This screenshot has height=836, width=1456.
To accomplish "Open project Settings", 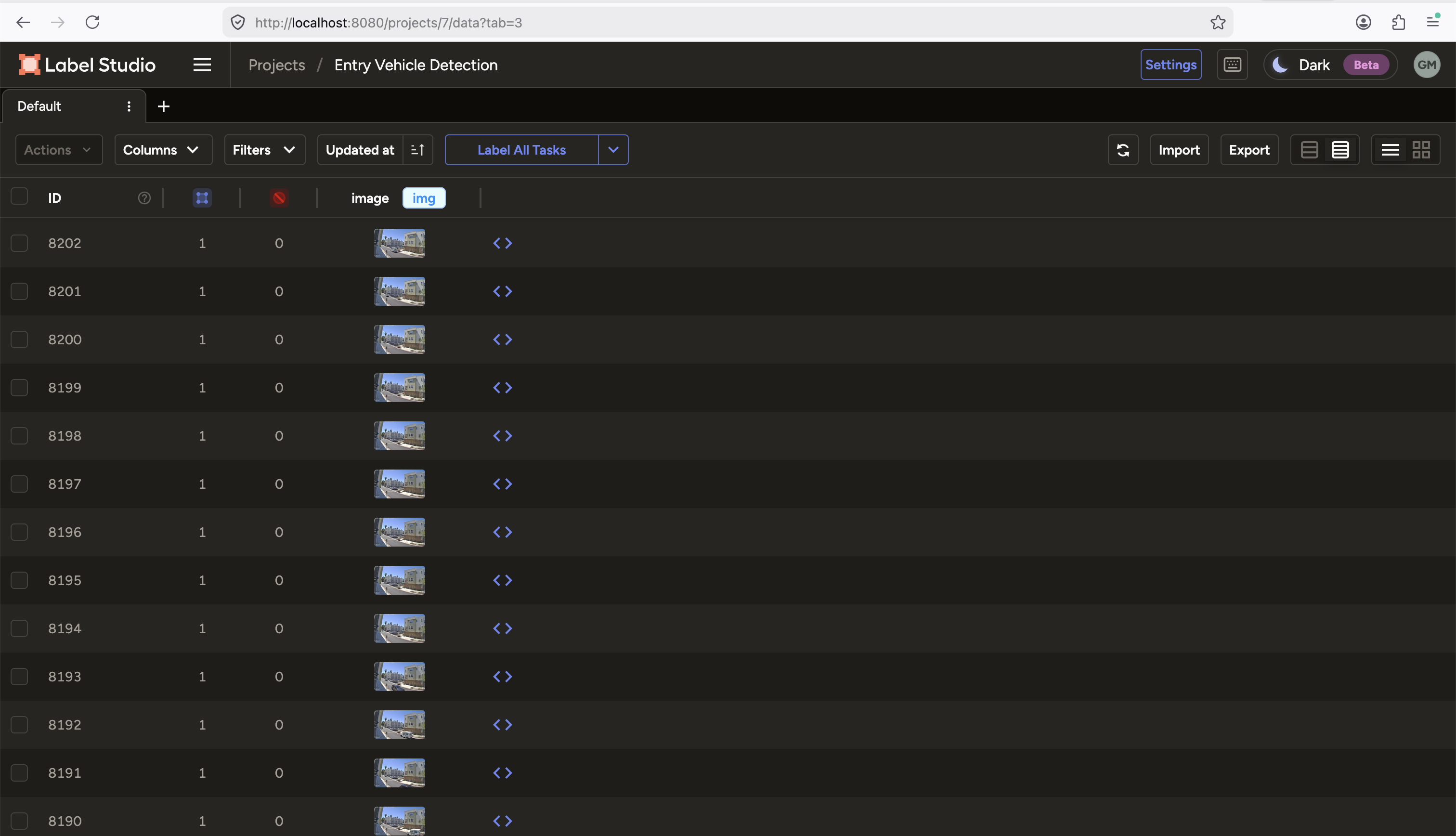I will (1171, 65).
